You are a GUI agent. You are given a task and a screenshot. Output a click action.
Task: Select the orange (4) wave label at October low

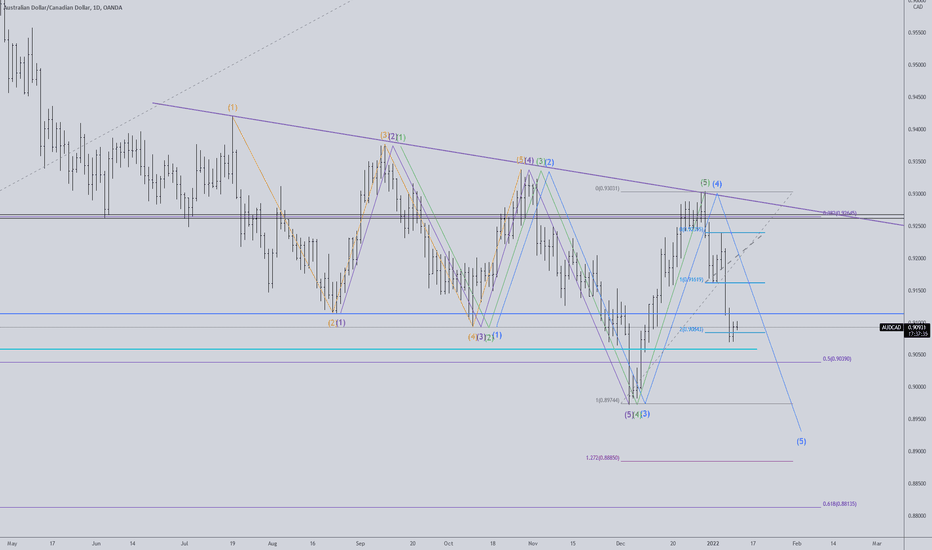tap(472, 337)
